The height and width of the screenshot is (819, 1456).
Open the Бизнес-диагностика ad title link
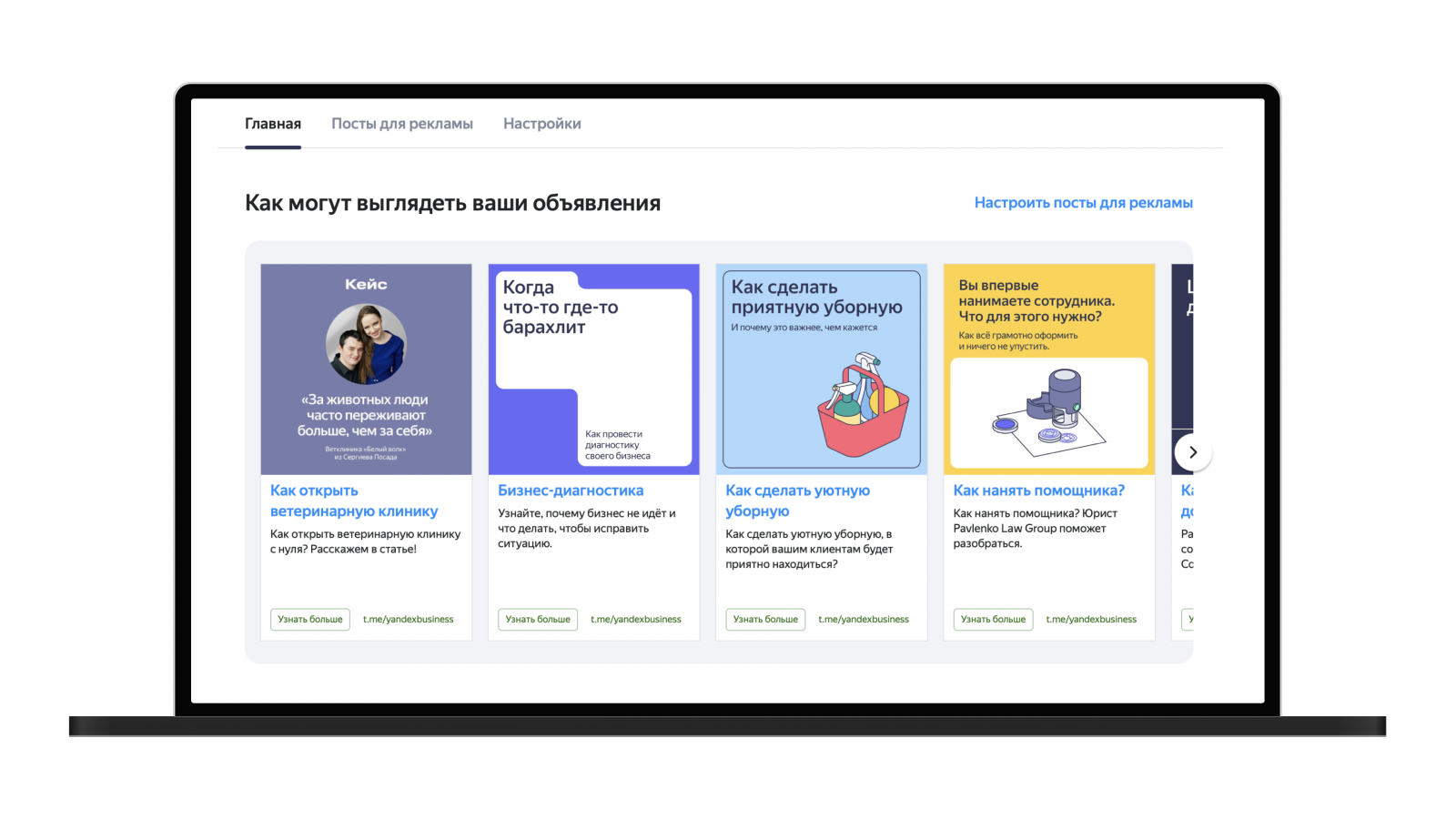tap(571, 490)
